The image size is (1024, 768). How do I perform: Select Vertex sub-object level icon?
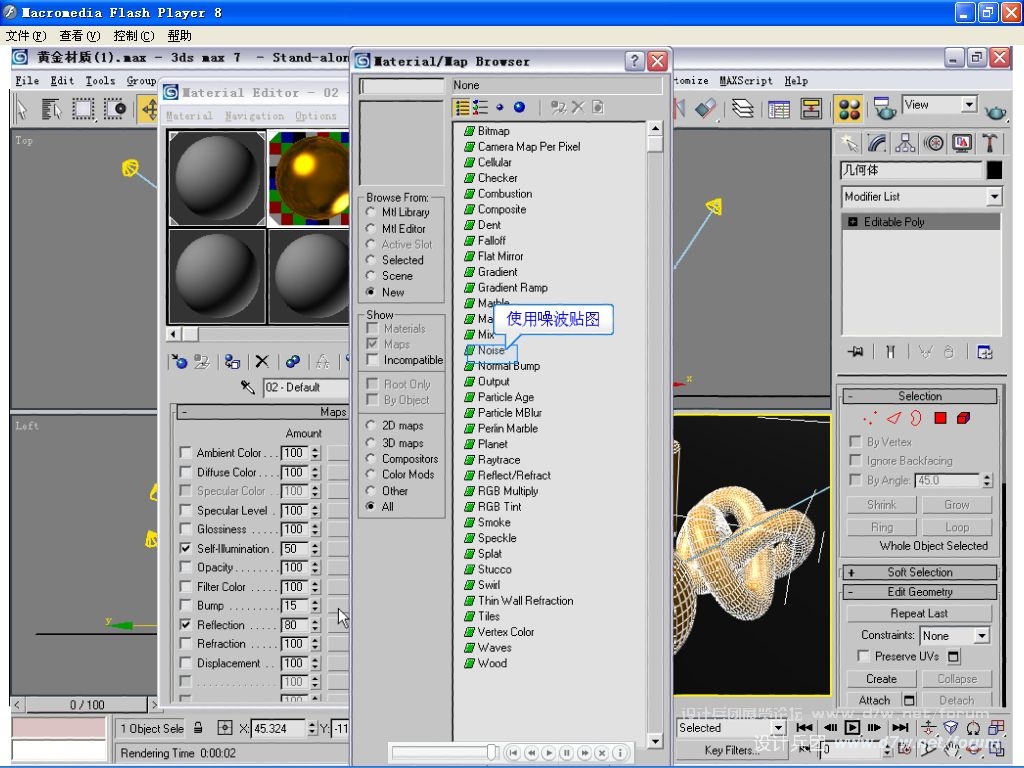tap(869, 418)
